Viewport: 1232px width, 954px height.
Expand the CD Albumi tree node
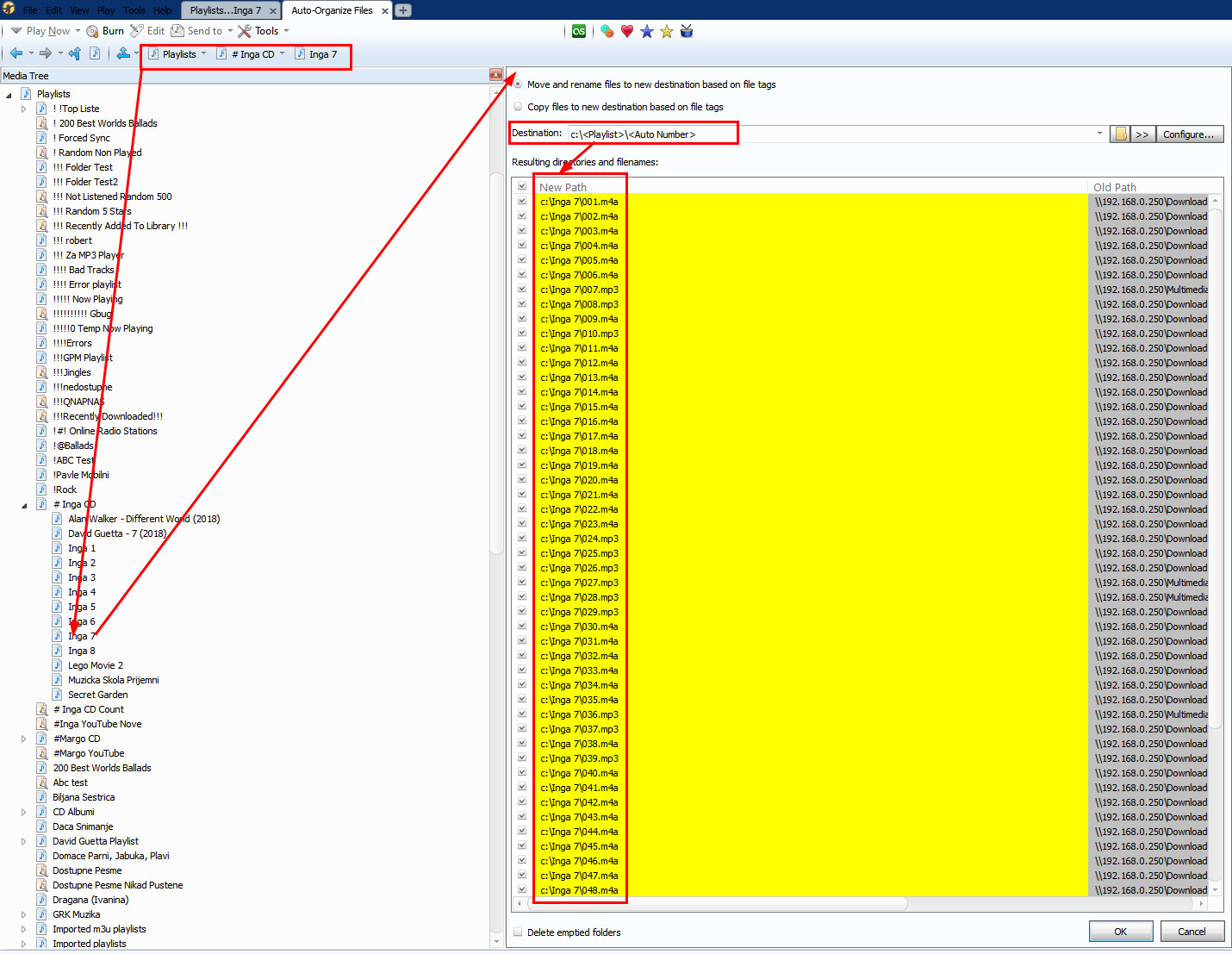[x=24, y=812]
